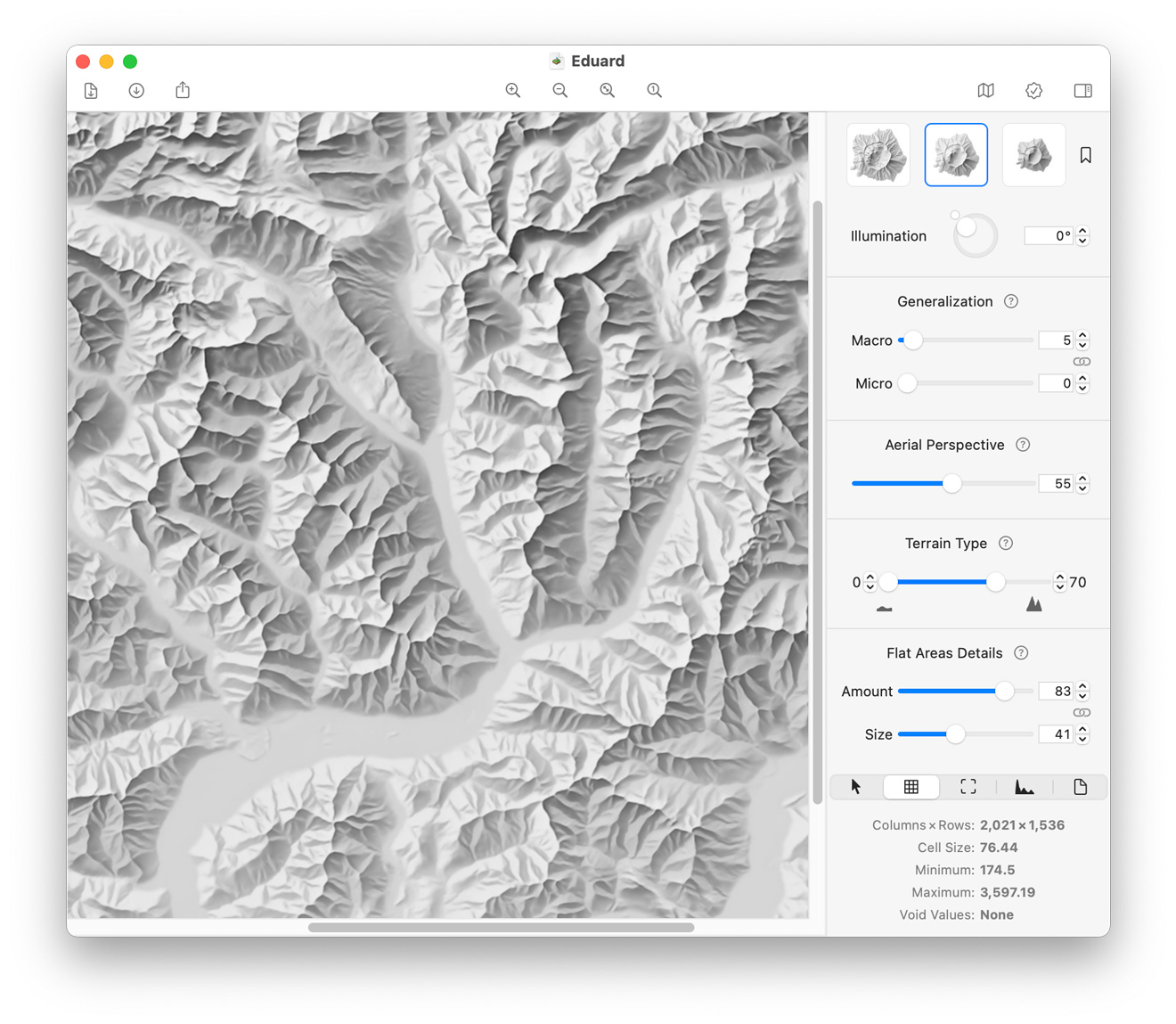This screenshot has height=1024, width=1176.
Task: Open the Share export icon
Action: coord(183,89)
